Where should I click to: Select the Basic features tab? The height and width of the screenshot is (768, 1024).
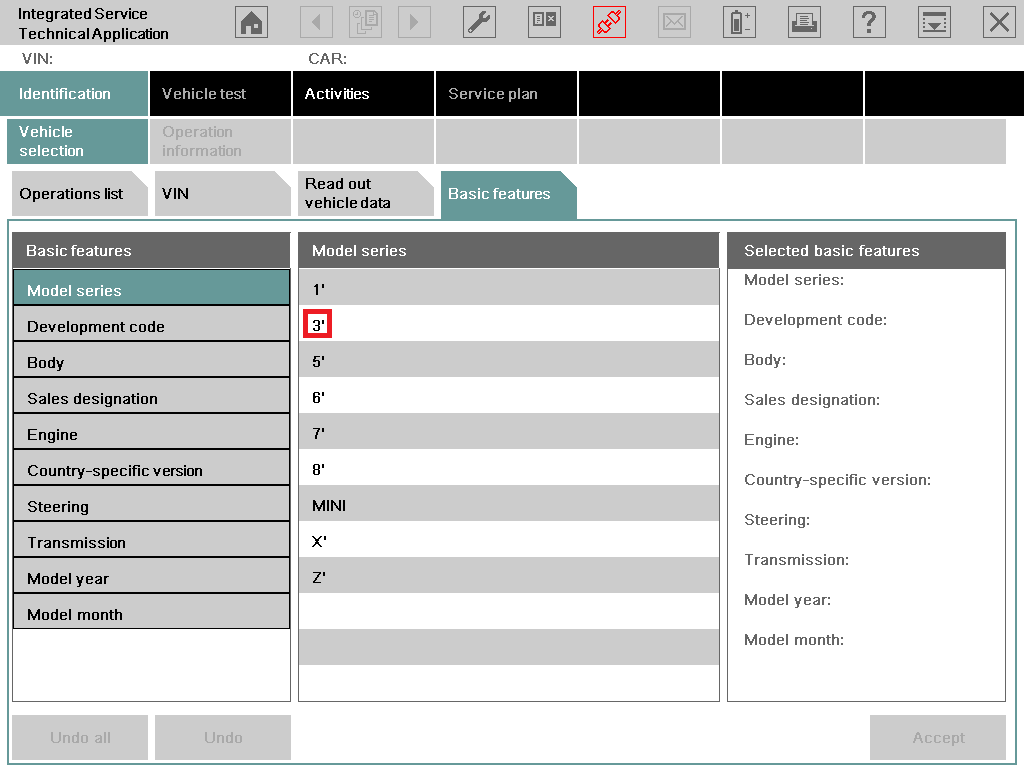coord(509,194)
